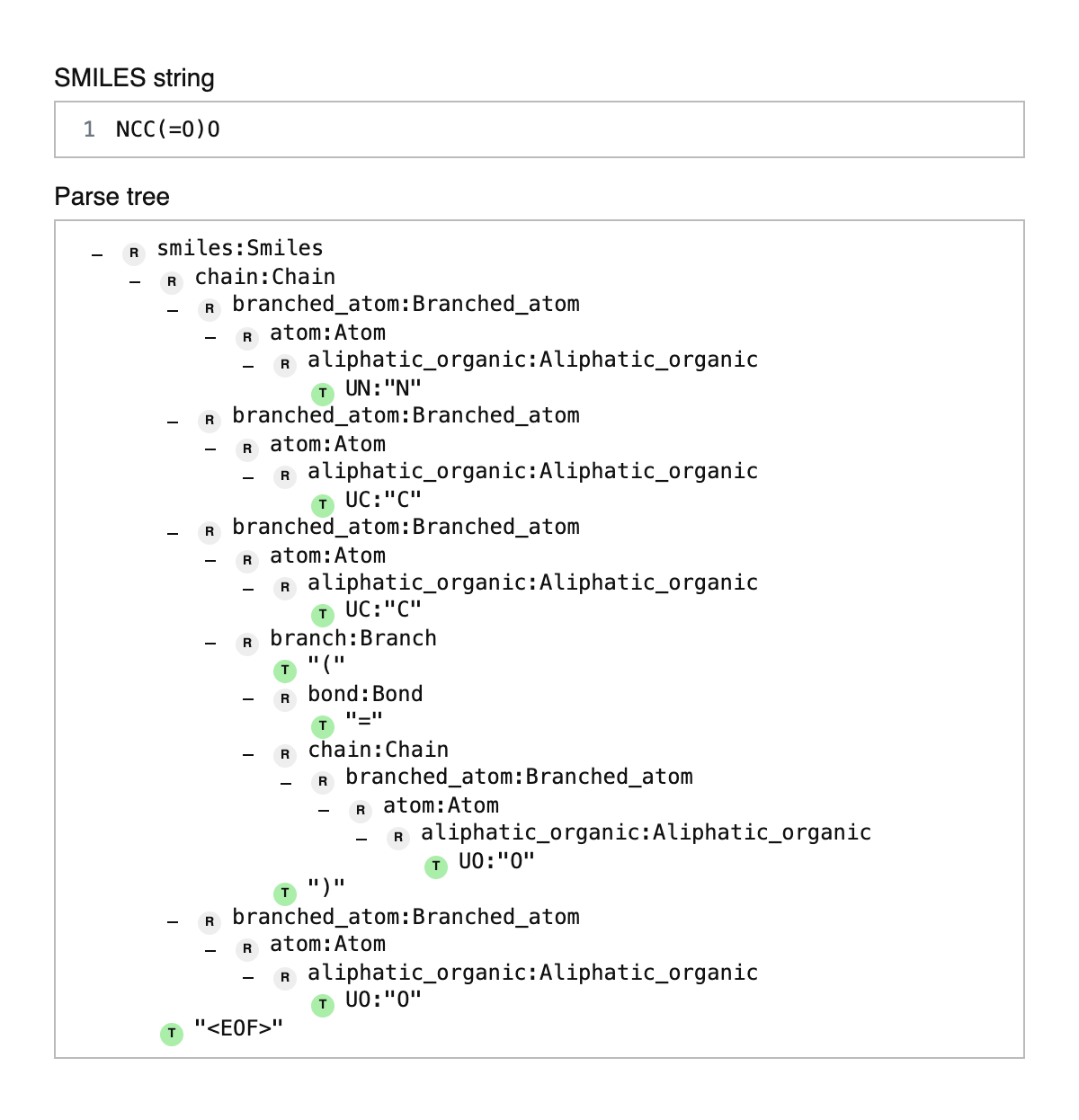1079x1120 pixels.
Task: Select the bond:Bond tree label
Action: (x=365, y=694)
